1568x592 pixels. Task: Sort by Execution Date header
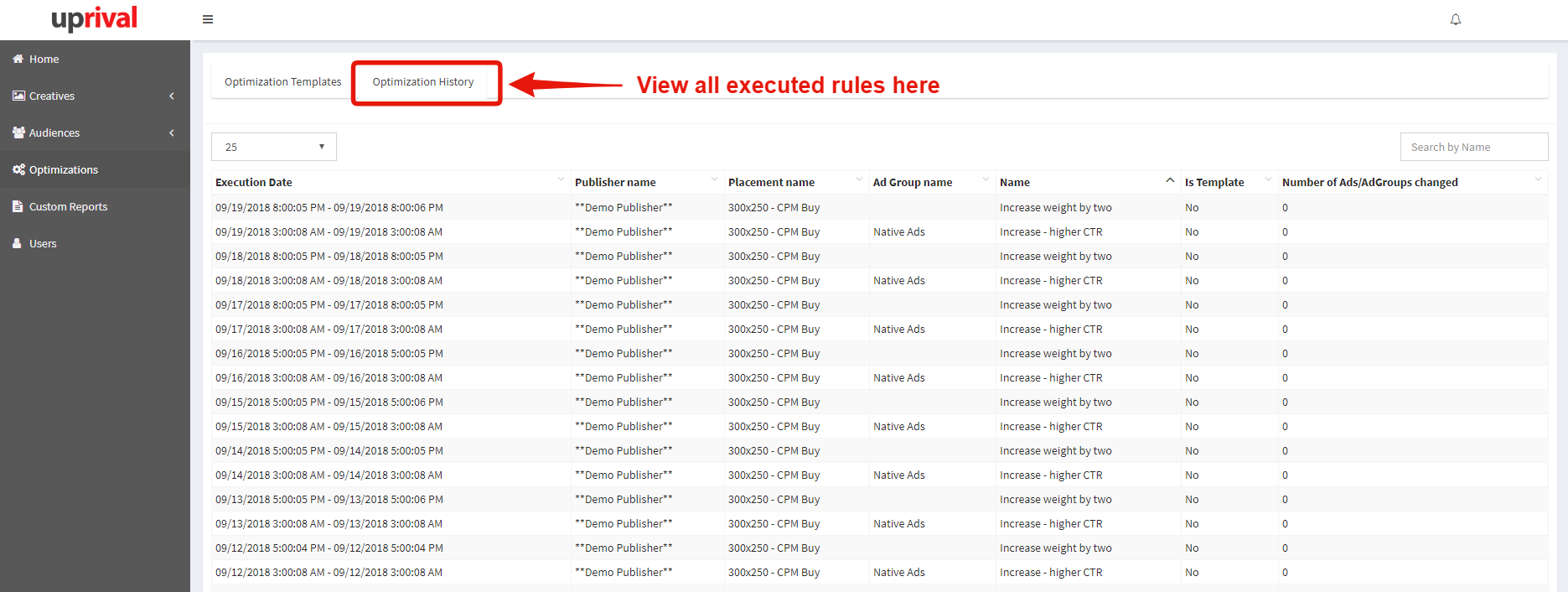tap(254, 182)
